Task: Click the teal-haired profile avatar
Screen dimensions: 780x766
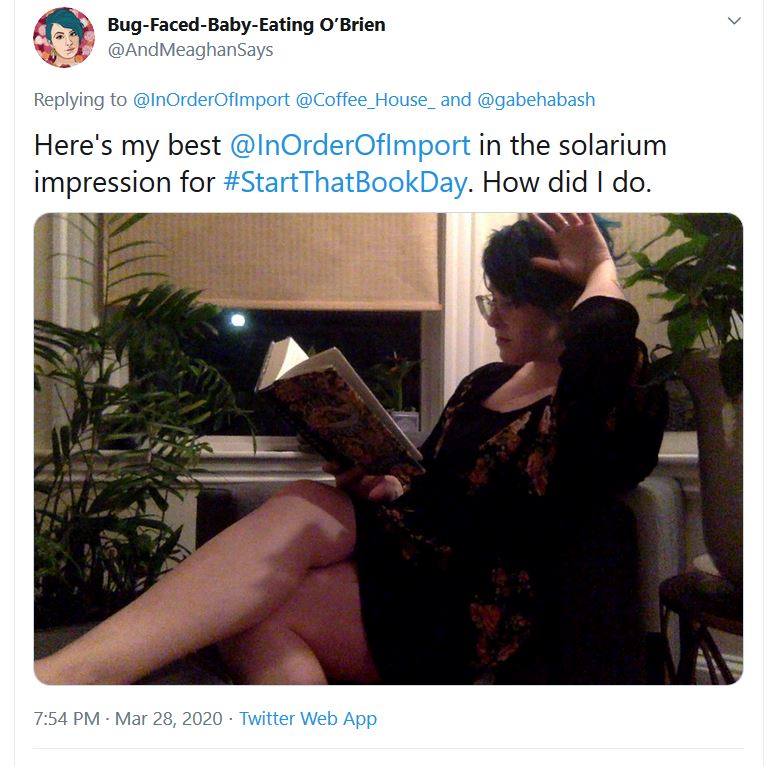Action: click(x=64, y=37)
